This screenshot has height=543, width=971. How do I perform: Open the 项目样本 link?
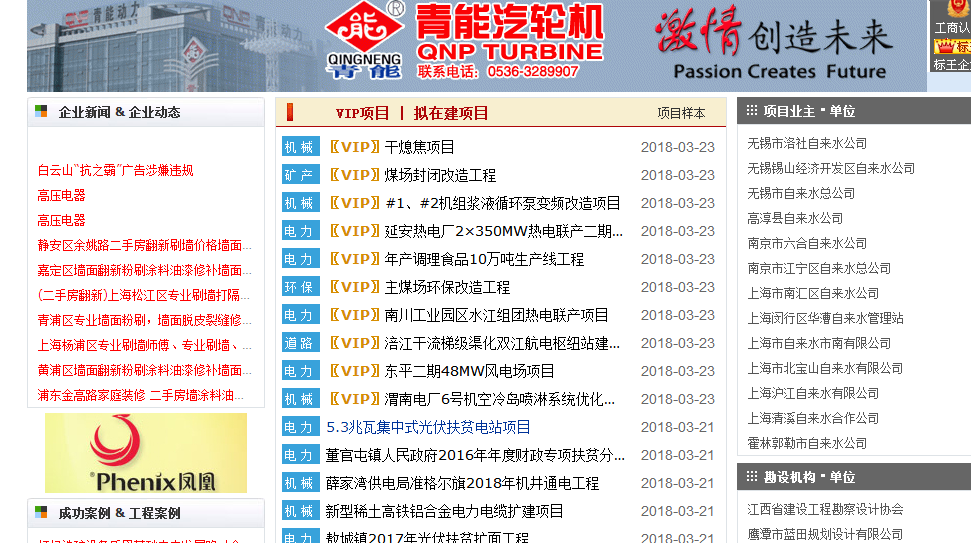pyautogui.click(x=681, y=113)
